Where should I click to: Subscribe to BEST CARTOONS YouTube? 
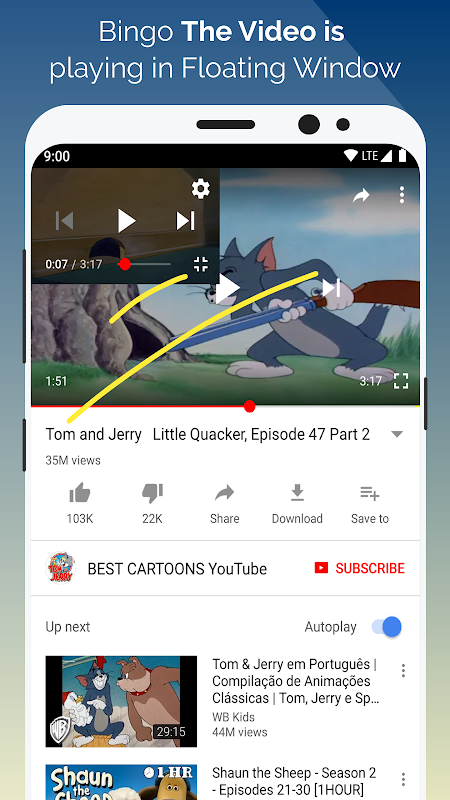tap(360, 568)
